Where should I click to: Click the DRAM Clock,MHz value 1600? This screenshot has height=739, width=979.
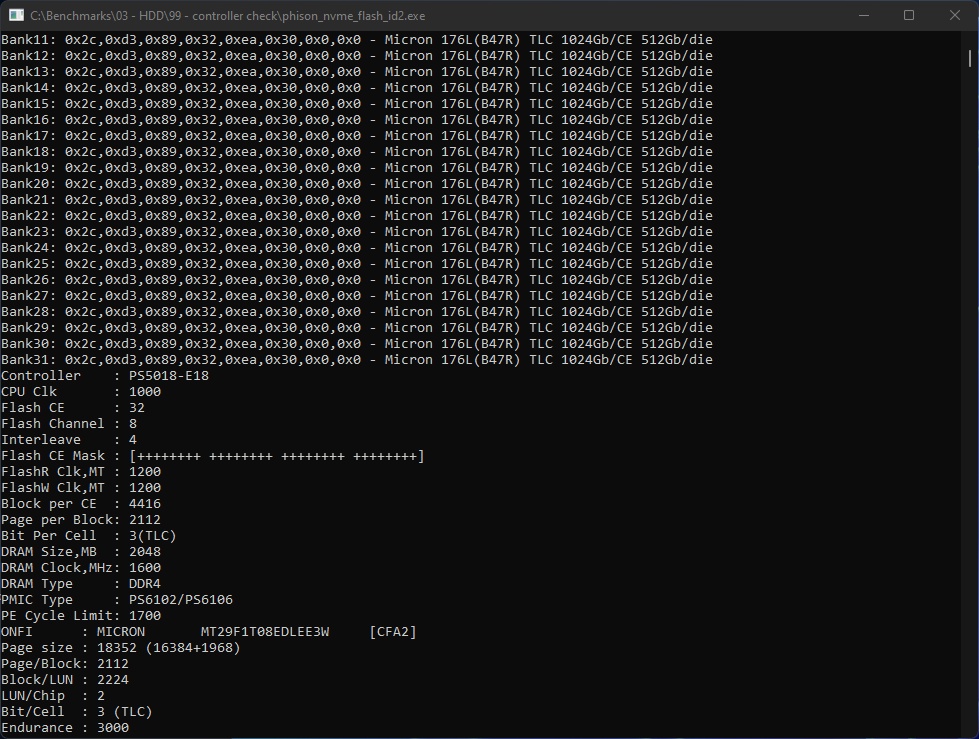click(145, 569)
